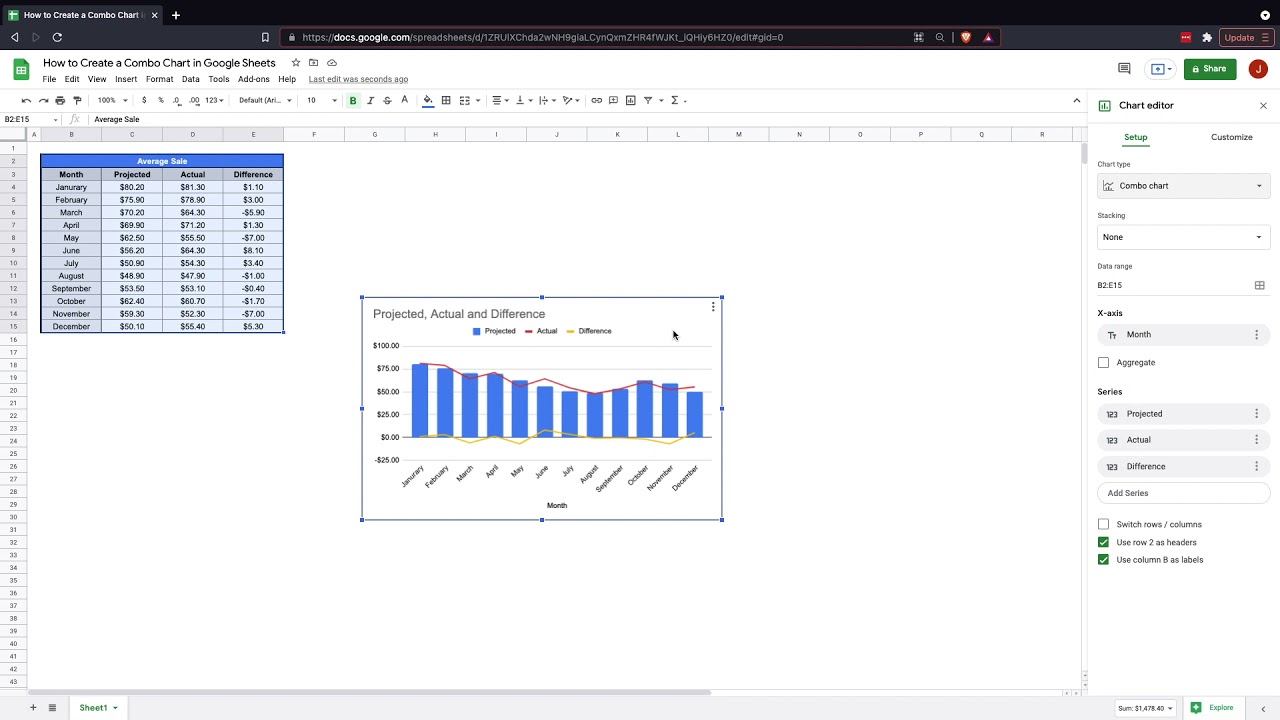Click the Data range input field

coord(1172,285)
